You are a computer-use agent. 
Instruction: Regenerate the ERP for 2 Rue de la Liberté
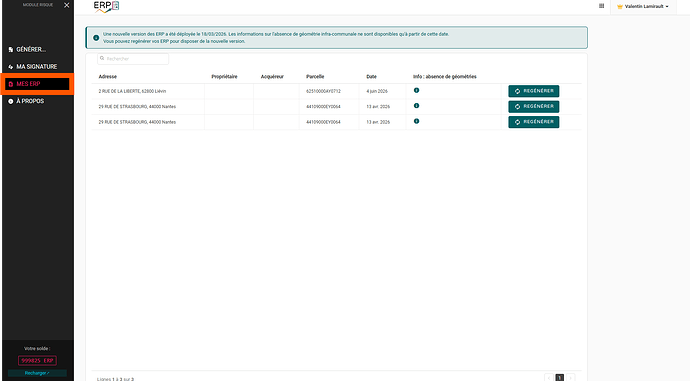pos(534,91)
